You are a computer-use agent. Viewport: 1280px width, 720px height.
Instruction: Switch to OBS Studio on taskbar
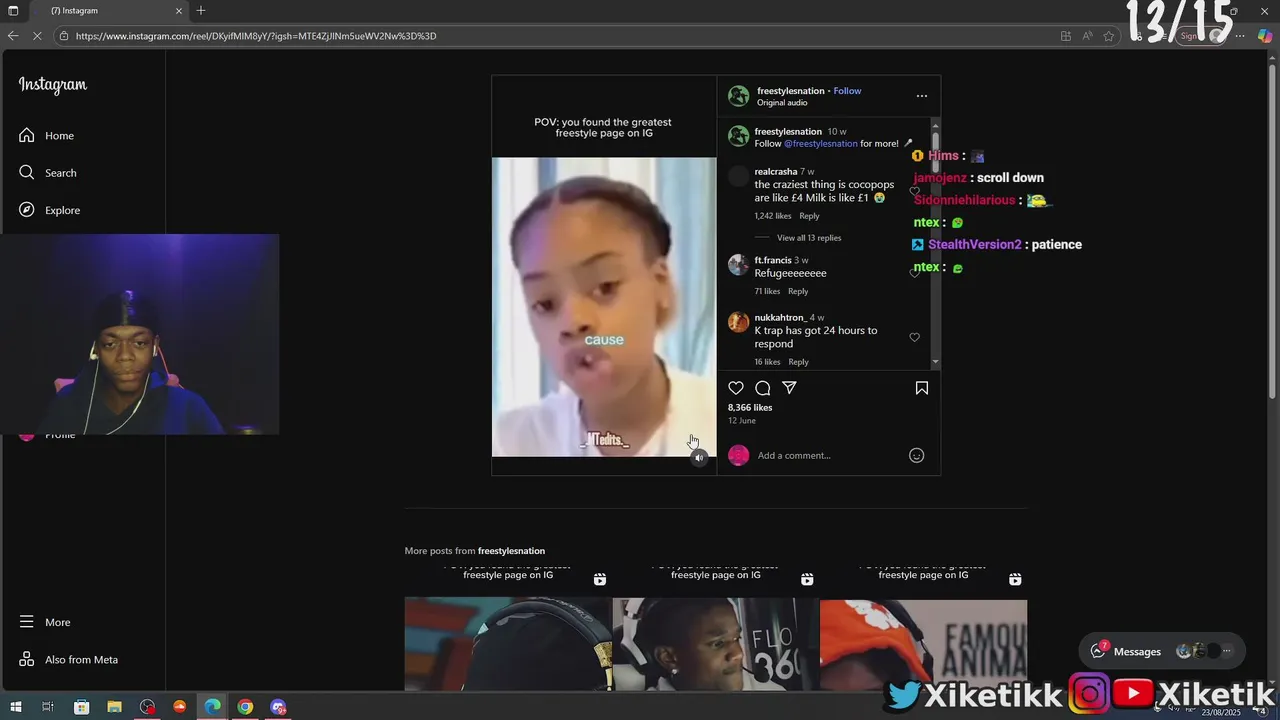pyautogui.click(x=148, y=707)
